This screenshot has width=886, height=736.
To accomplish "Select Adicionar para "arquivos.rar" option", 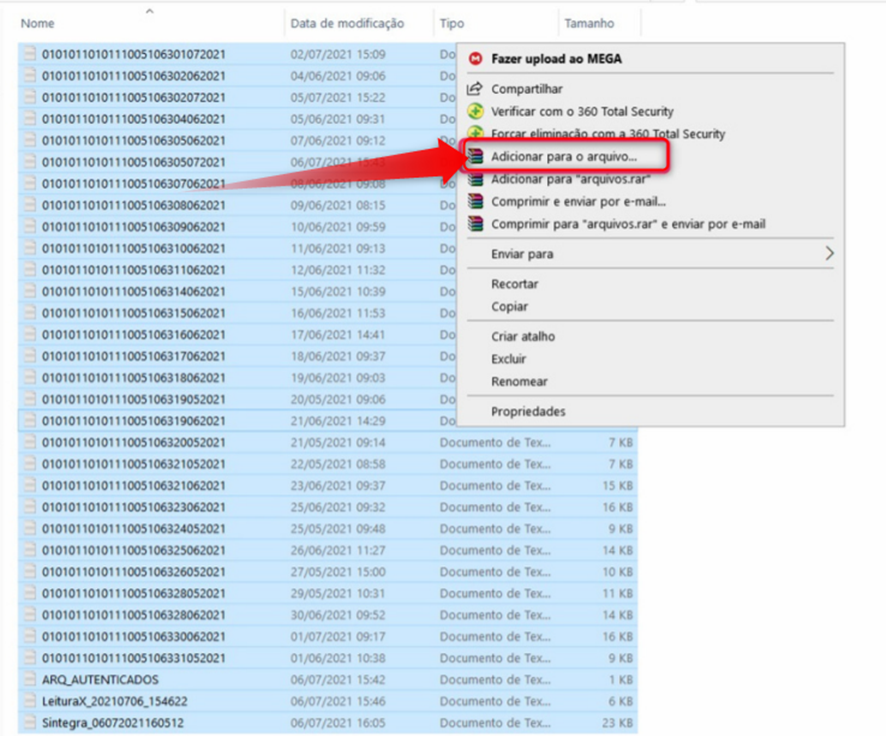I will (x=570, y=180).
